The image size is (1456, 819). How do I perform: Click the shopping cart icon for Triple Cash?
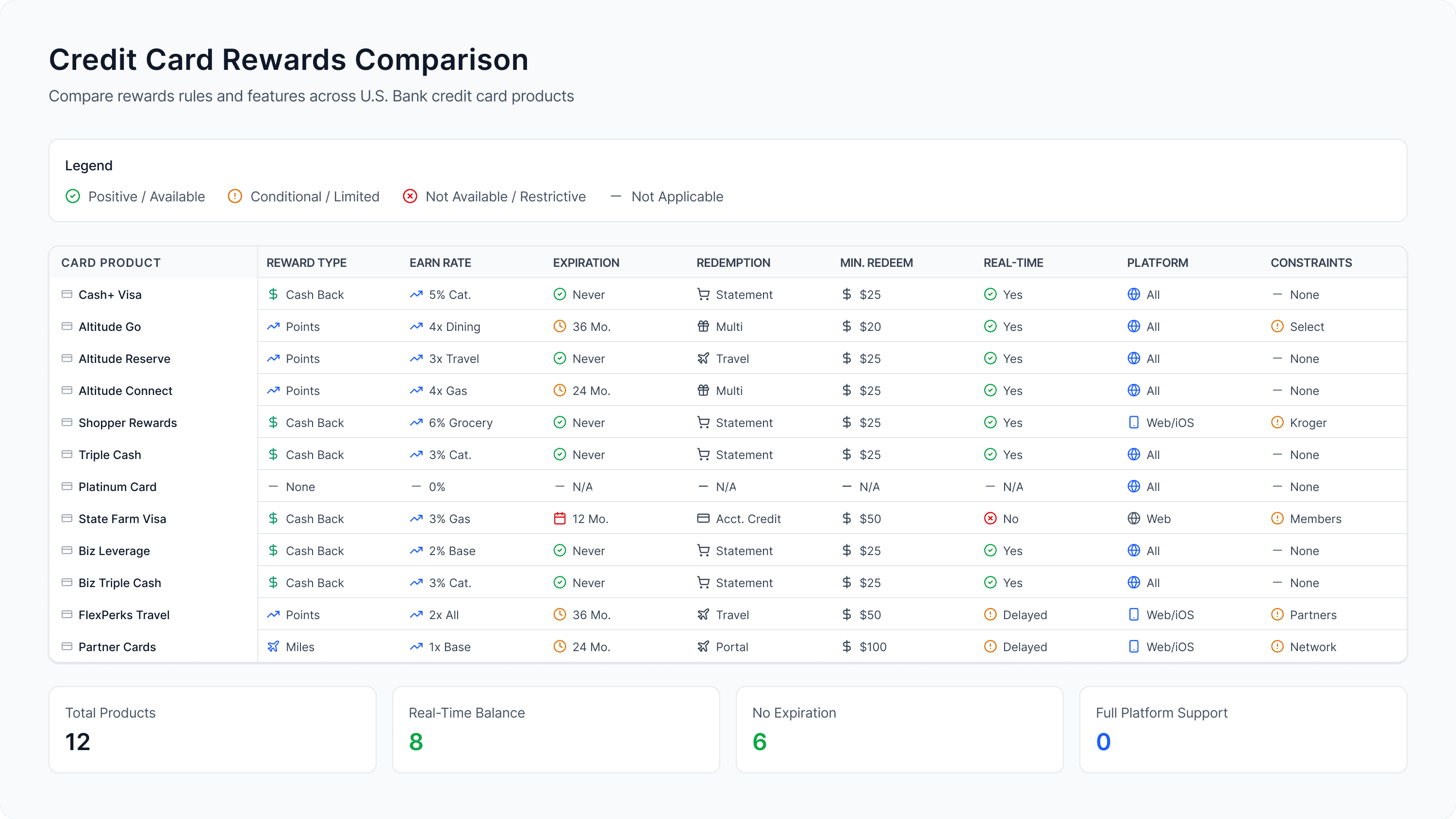pos(703,455)
